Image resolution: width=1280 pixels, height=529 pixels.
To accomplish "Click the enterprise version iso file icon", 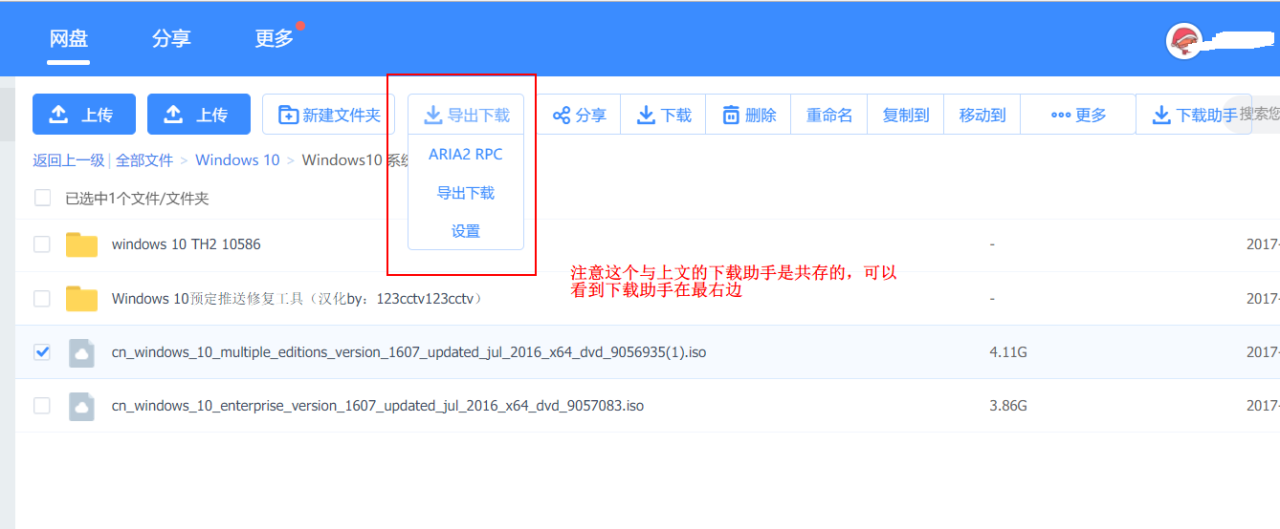I will point(81,406).
